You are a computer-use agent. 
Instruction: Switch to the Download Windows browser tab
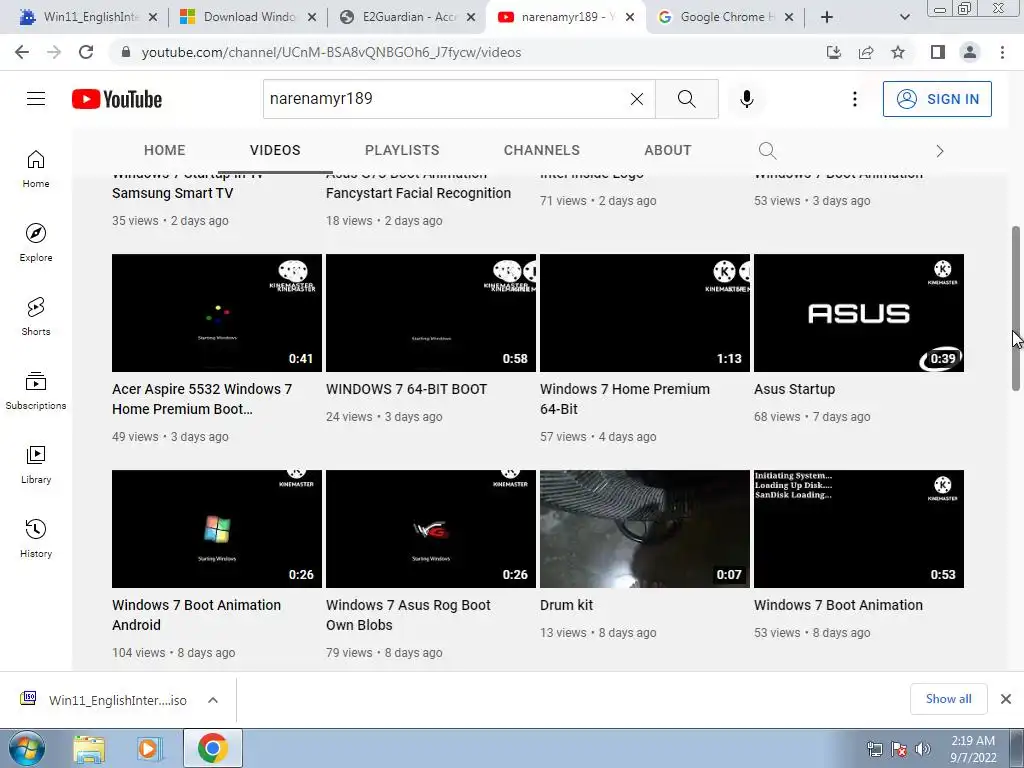pos(246,17)
